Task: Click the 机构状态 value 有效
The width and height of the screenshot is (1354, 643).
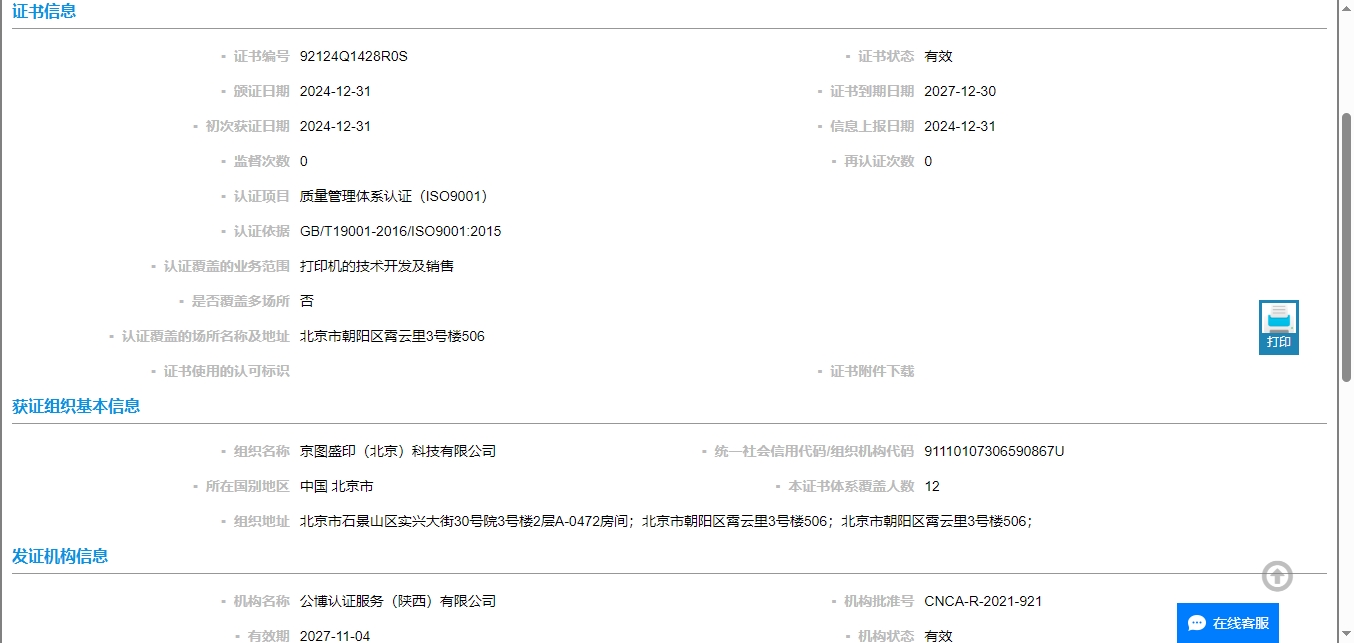Action: click(x=938, y=636)
